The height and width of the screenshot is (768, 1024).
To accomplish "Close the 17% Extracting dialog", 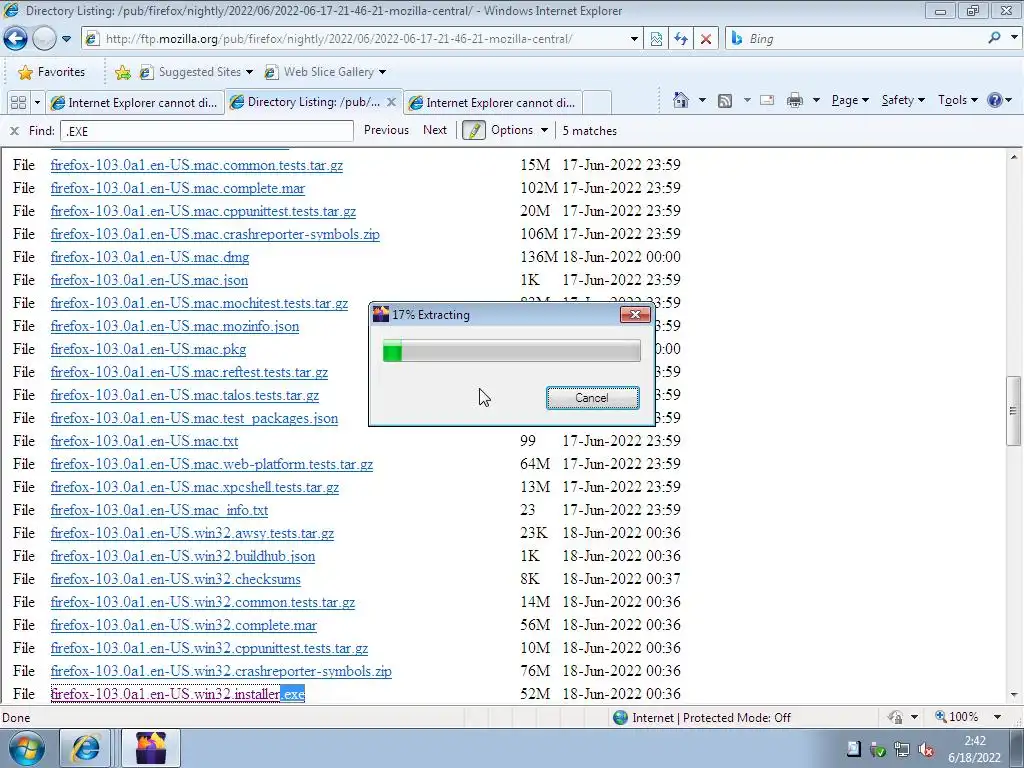I will 635,315.
